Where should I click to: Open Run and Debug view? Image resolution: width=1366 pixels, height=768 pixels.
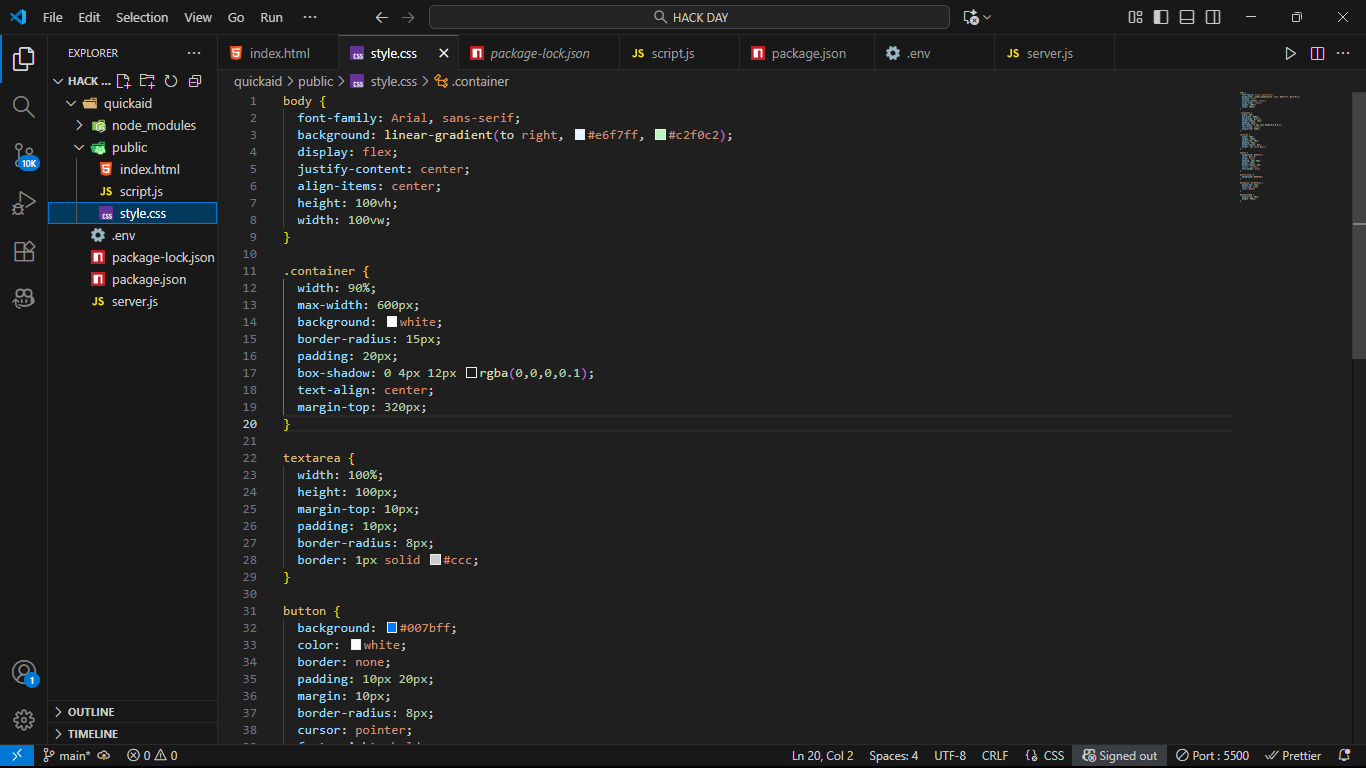pos(24,203)
